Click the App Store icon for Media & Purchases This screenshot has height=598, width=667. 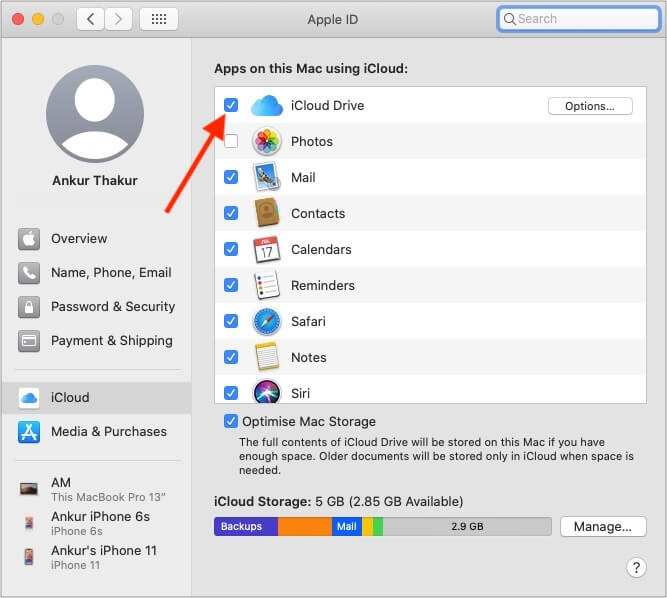tap(29, 432)
